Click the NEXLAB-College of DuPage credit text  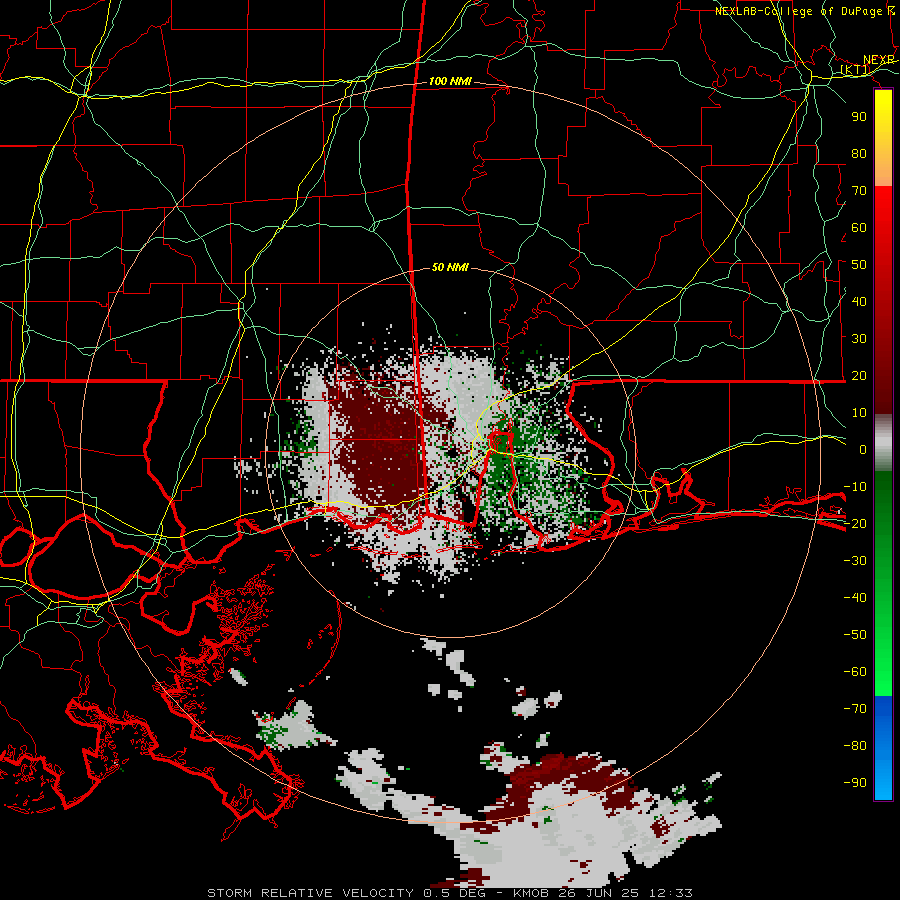pos(805,11)
